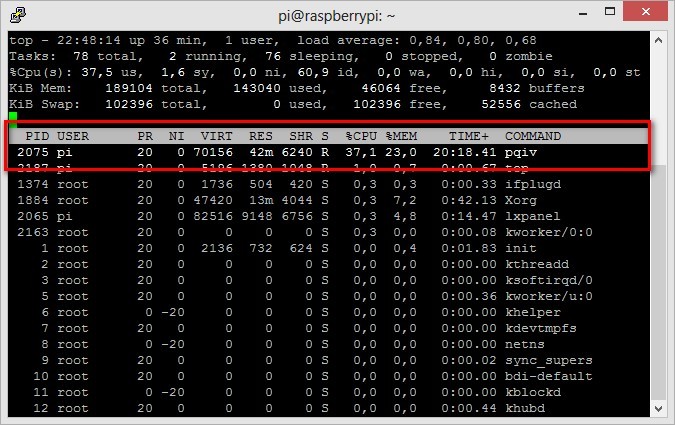Click the bdi-default process name
Screen dimensions: 675x425
[x=549, y=376]
